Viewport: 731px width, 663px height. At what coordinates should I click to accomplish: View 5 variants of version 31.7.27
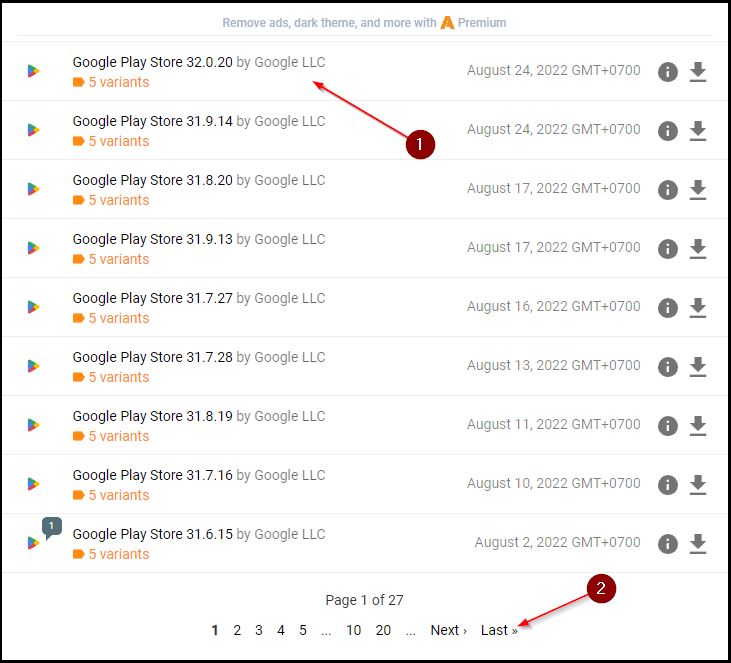(x=111, y=318)
